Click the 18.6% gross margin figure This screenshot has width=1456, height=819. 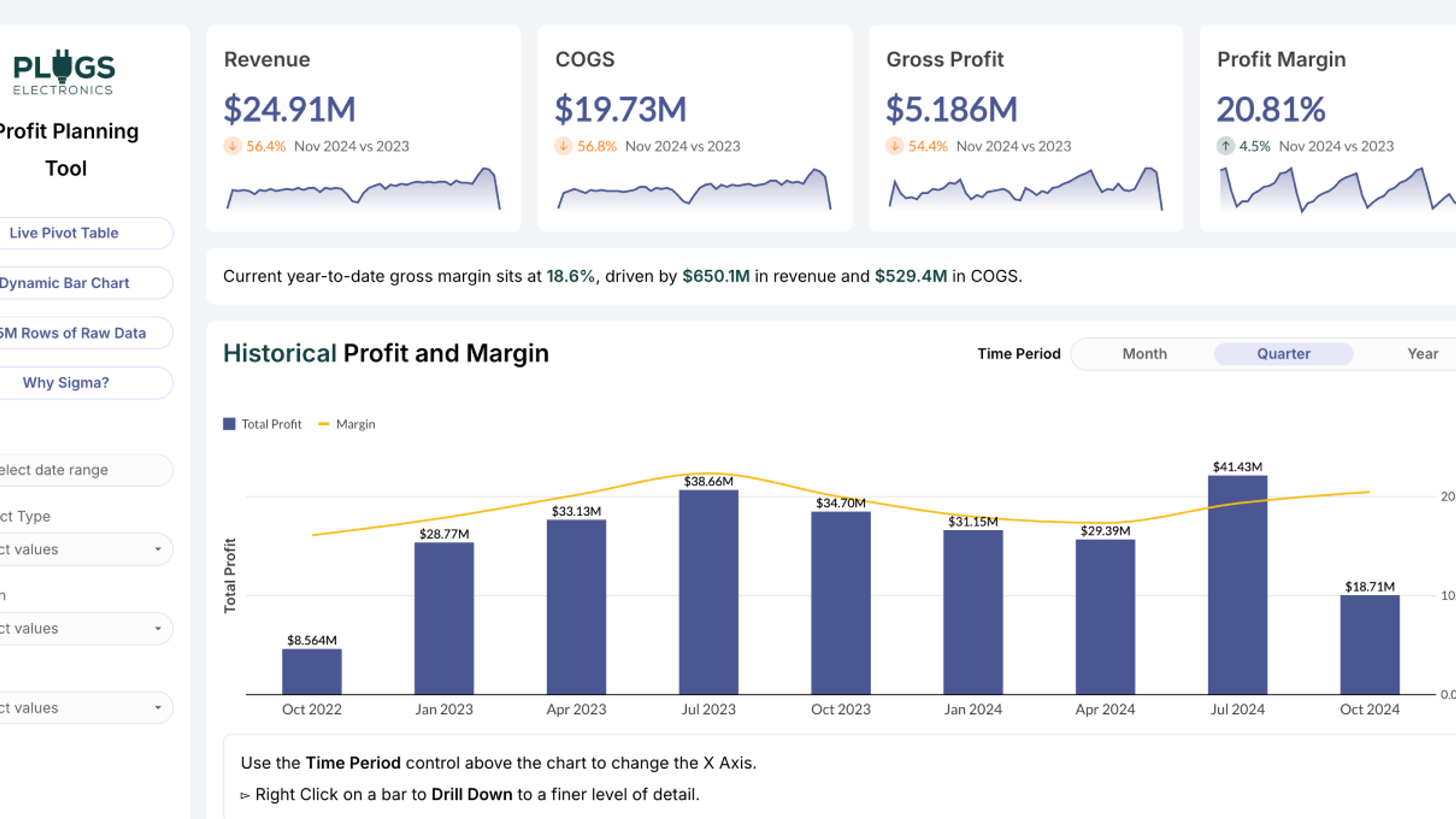click(571, 276)
